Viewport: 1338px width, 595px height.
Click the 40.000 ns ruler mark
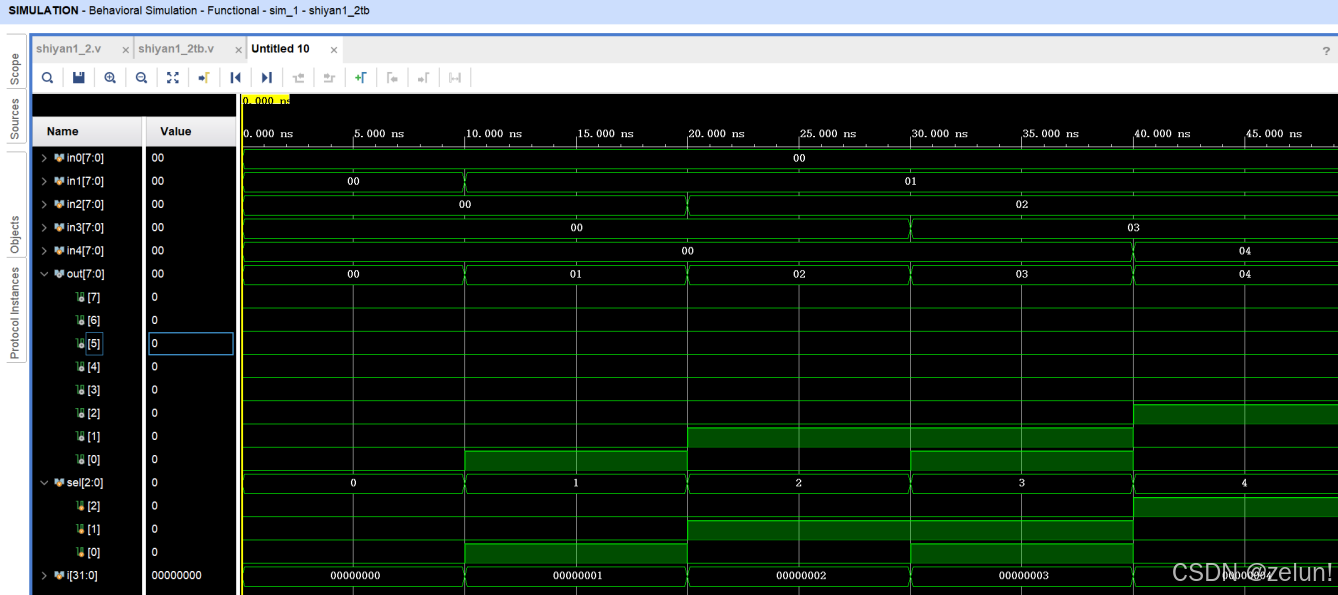(1160, 133)
